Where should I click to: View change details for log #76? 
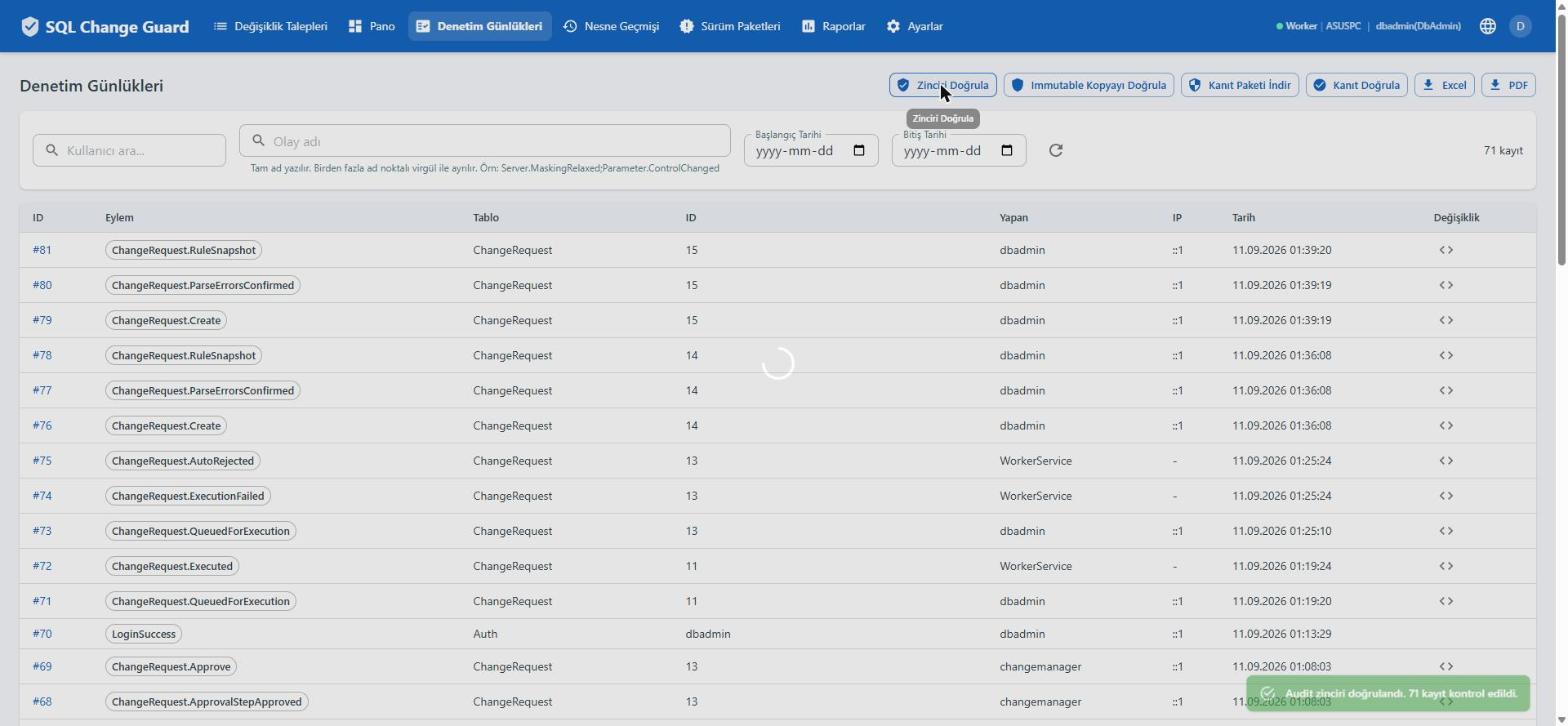click(x=1446, y=425)
